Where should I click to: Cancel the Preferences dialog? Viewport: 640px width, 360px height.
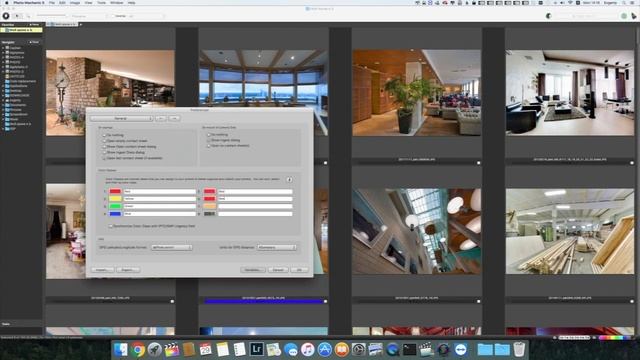(278, 270)
